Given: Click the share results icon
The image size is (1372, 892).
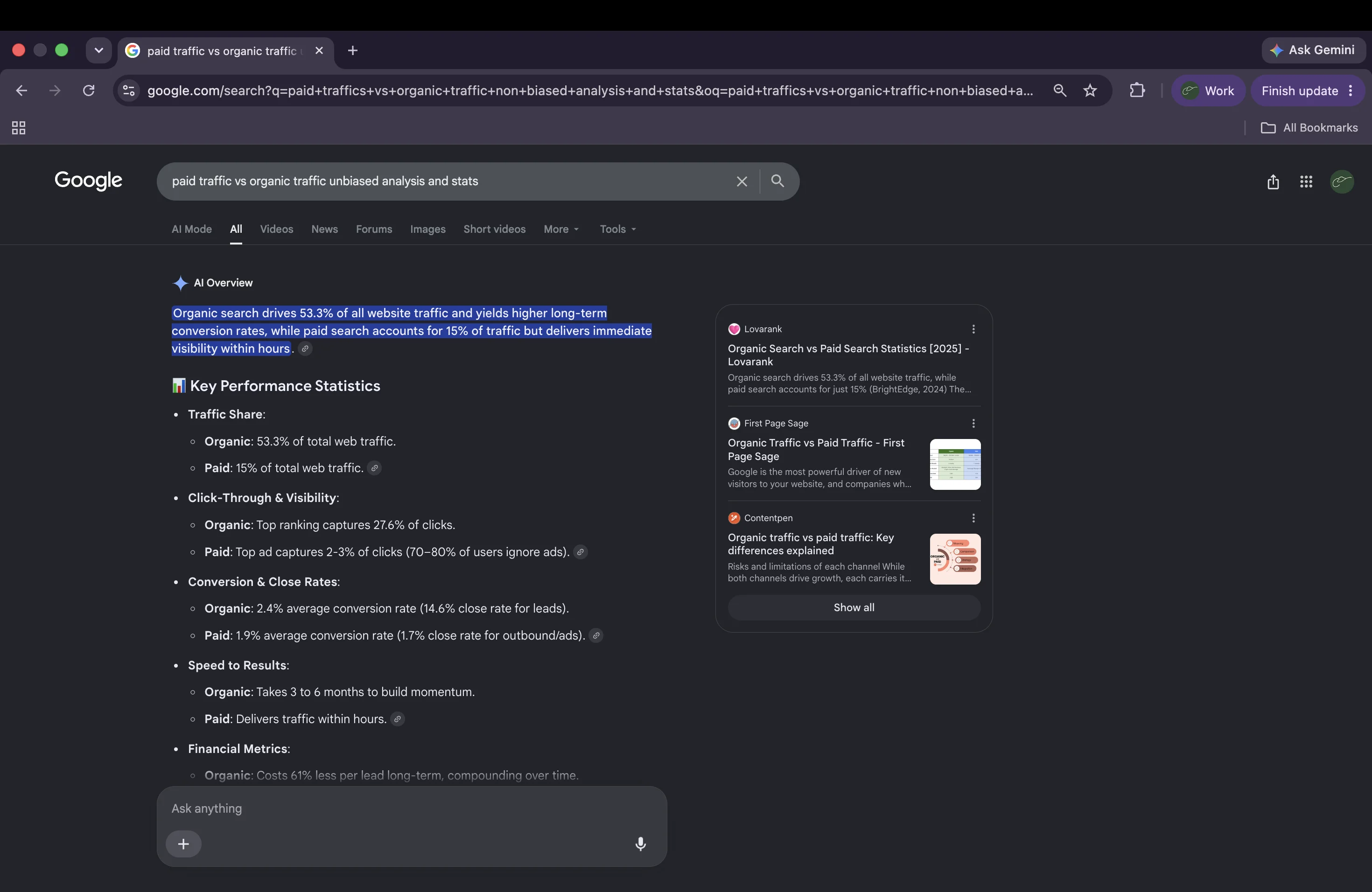Looking at the screenshot, I should 1273,182.
